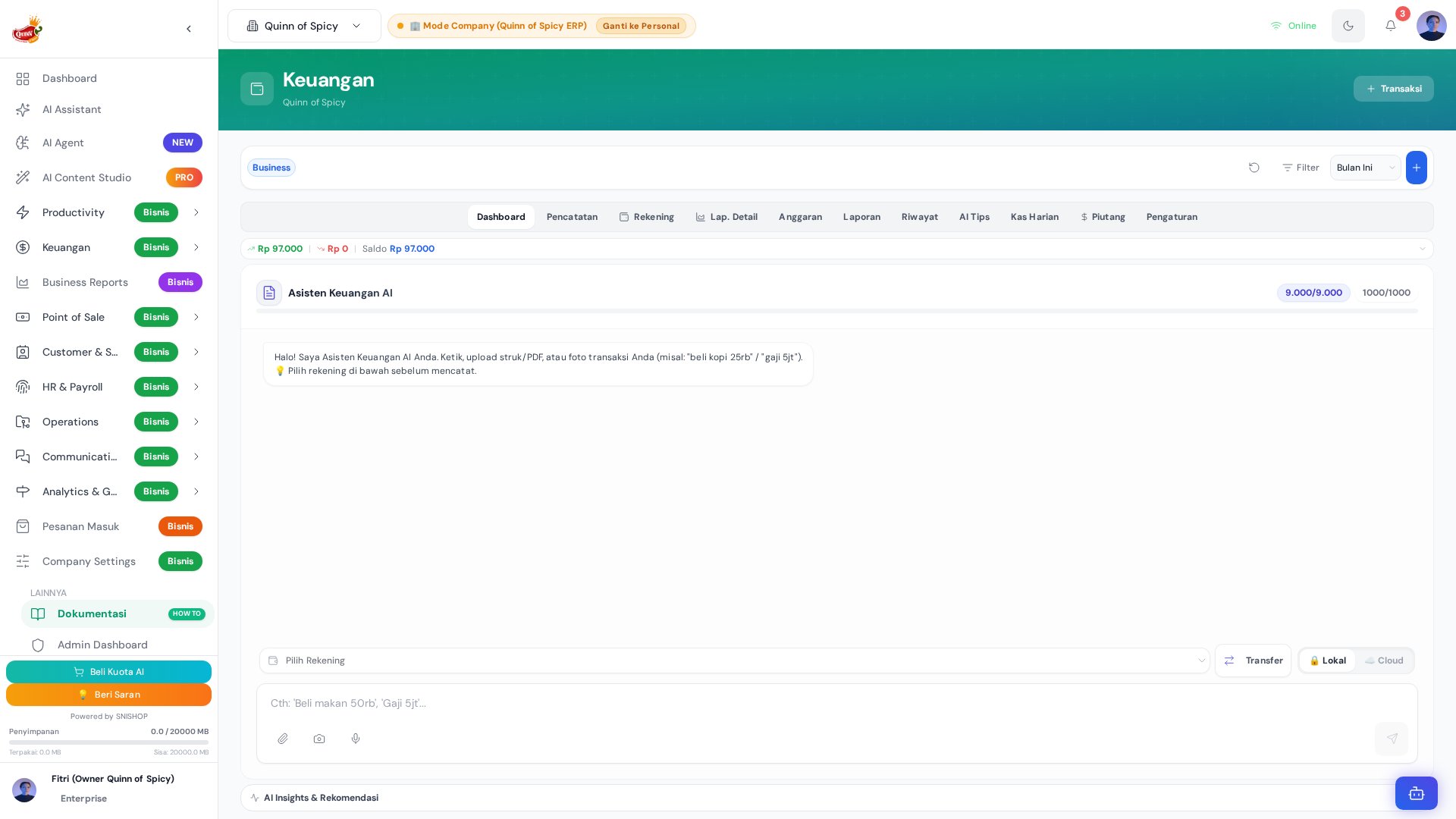Switch to Rekening tab
1456x819 pixels.
647,217
